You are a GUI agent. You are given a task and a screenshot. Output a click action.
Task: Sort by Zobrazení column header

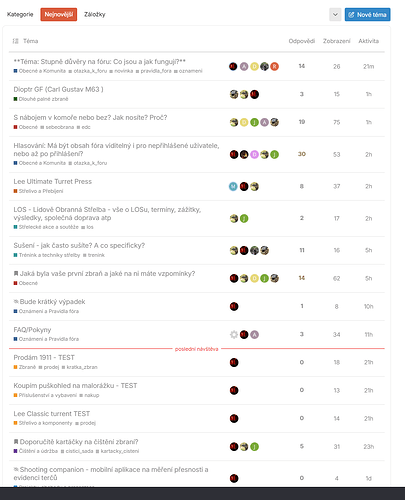tap(336, 41)
